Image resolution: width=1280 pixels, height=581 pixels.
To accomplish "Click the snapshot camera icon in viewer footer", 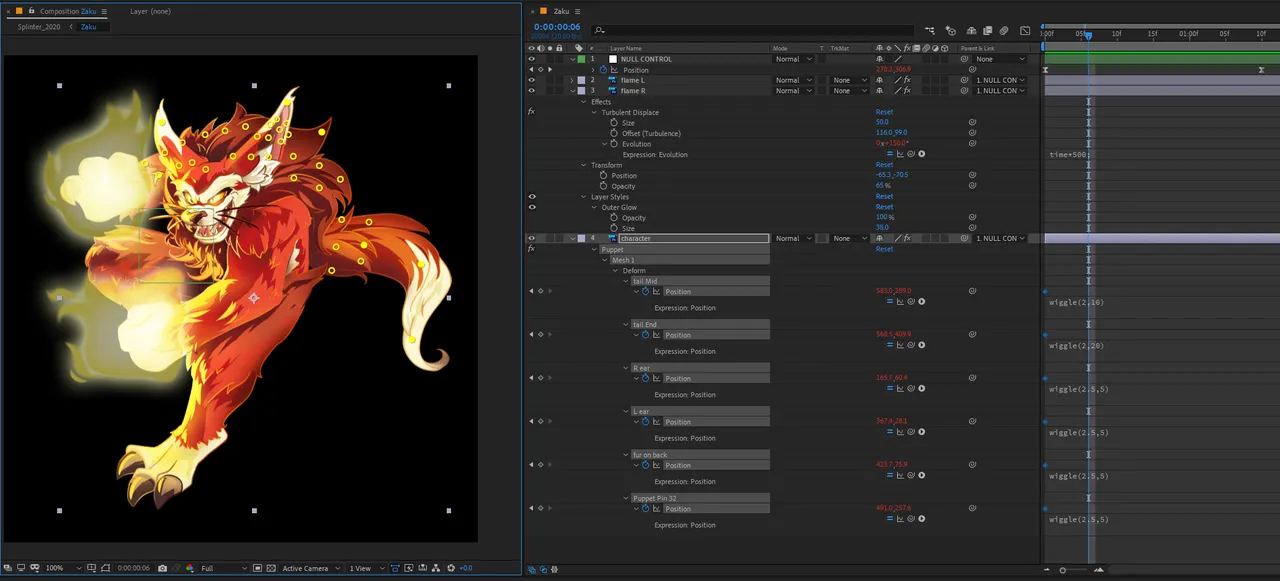I will pyautogui.click(x=163, y=568).
